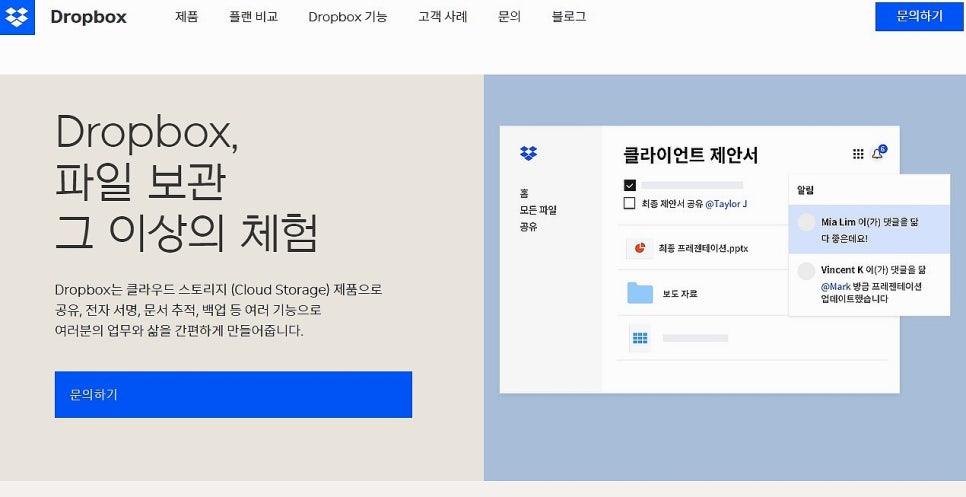Check the 최종 제안서 공유 checkbox
The image size is (966, 497).
[630, 203]
